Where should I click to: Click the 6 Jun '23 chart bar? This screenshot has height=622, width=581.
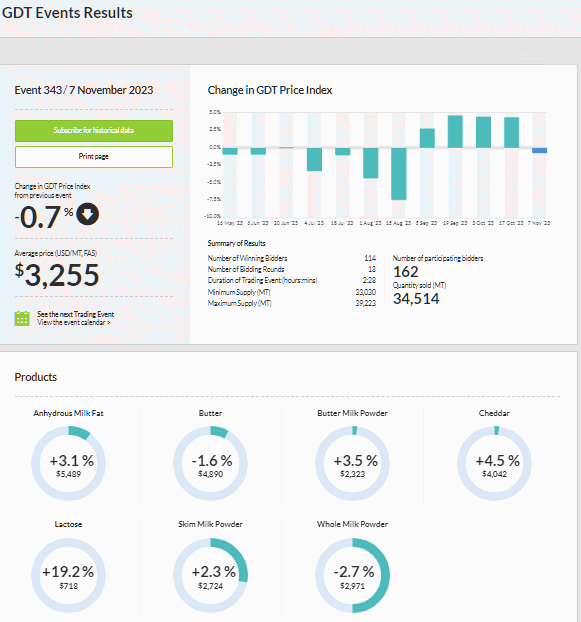click(x=258, y=151)
